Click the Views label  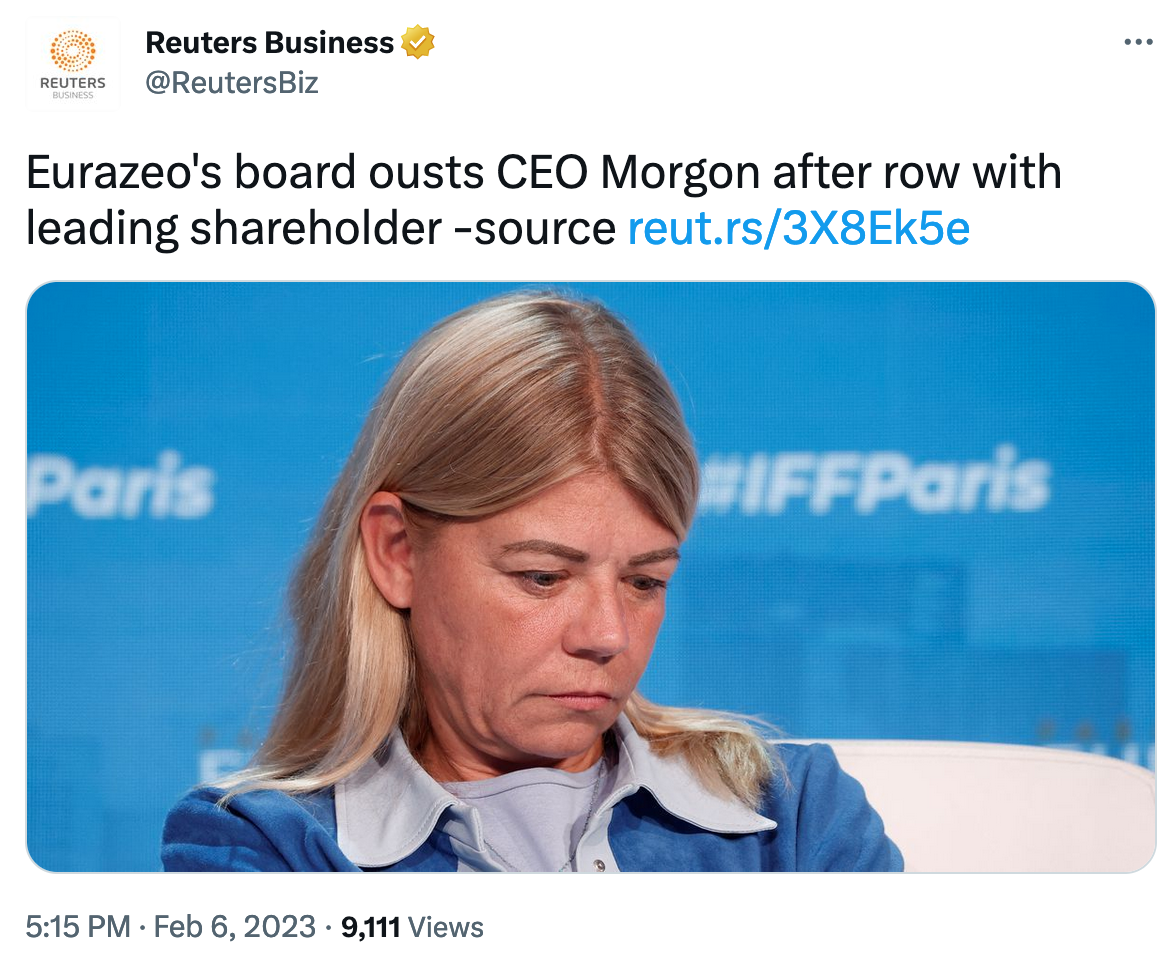(x=446, y=927)
